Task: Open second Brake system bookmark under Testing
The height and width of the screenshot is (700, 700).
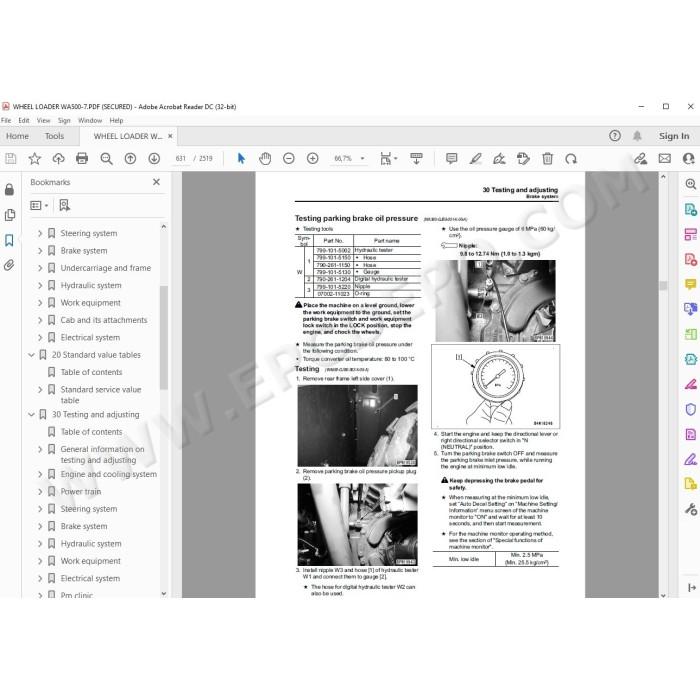Action: pos(83,526)
